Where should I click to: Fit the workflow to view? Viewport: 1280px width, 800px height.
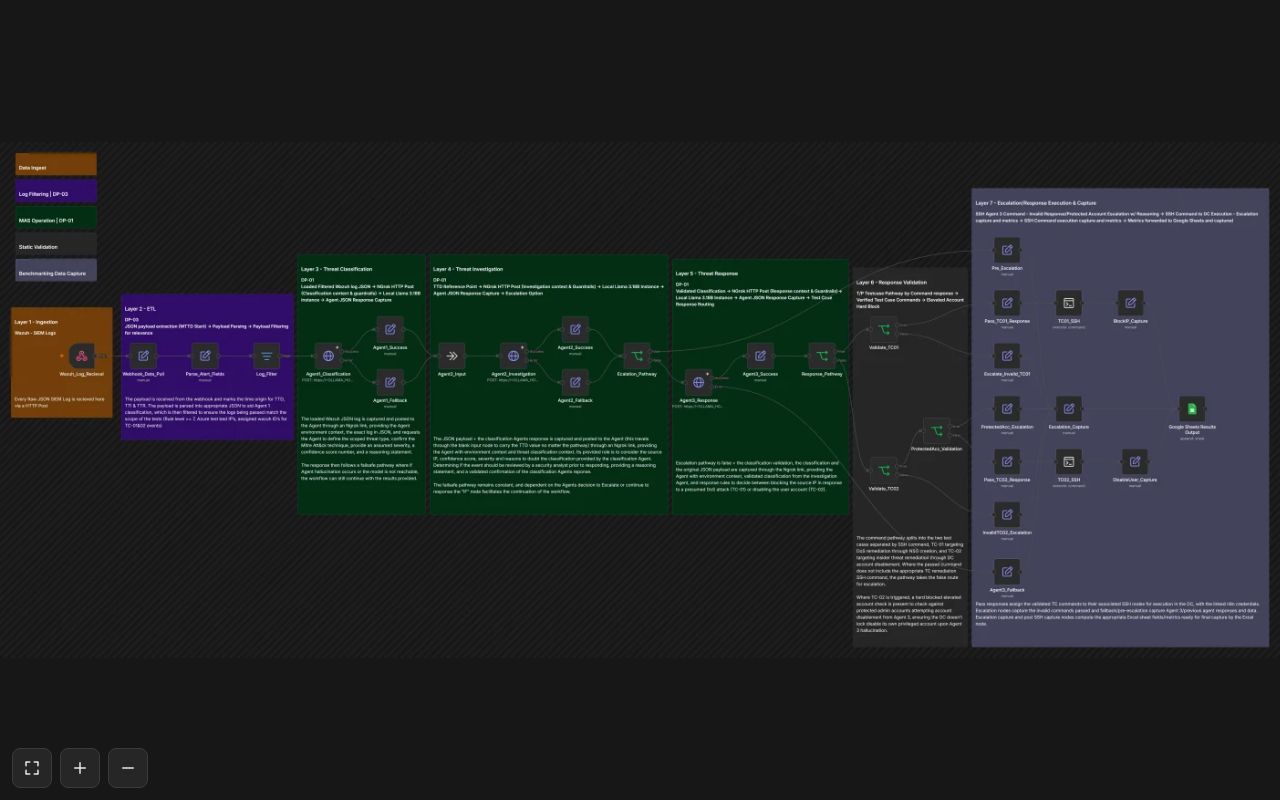[x=32, y=768]
